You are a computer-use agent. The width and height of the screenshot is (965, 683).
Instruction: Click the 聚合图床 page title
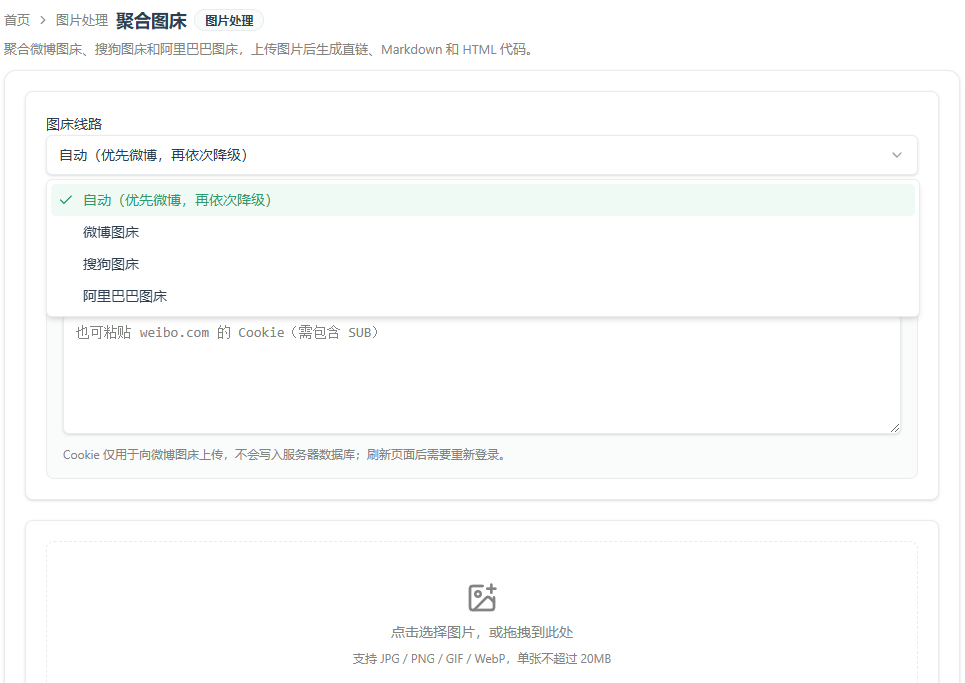[x=151, y=21]
